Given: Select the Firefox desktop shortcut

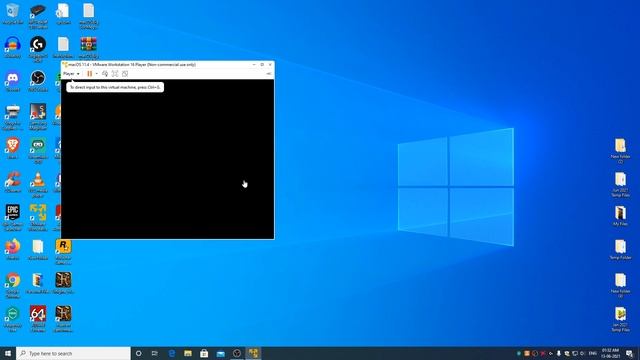Looking at the screenshot, I should [x=13, y=249].
